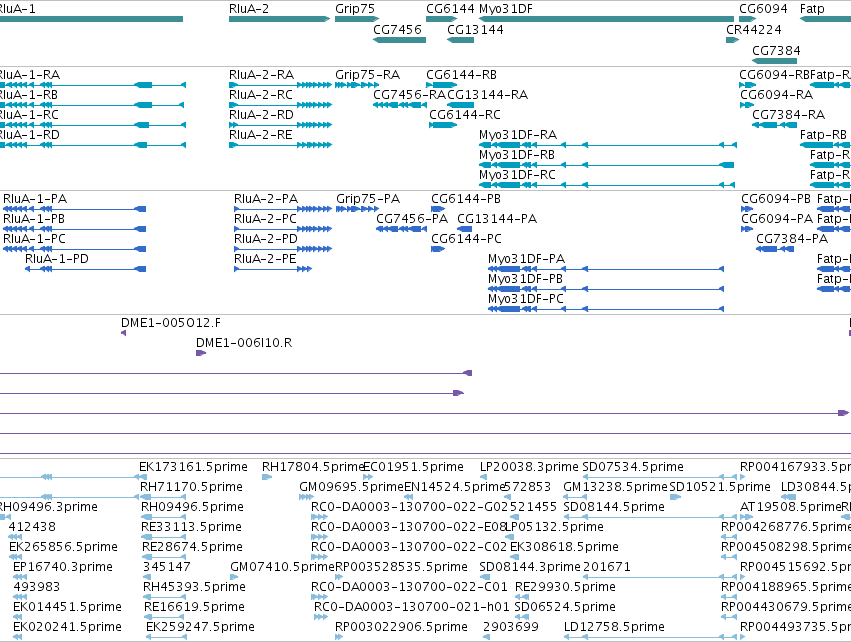Click EST EK259247.5prime
Viewport: 851px width, 642px height.
pos(200,627)
